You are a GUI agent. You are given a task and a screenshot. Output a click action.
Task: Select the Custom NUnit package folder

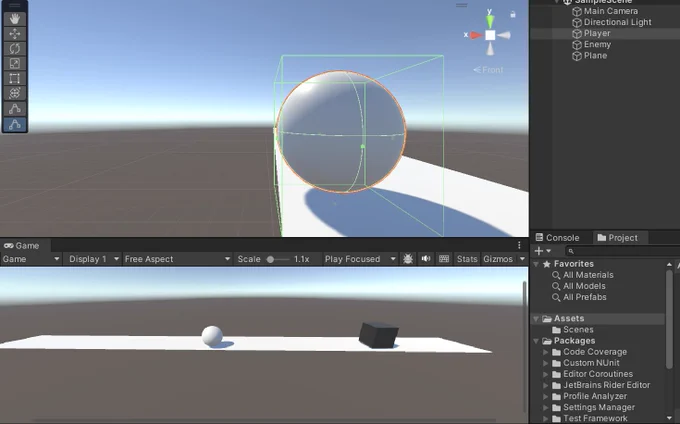(591, 363)
